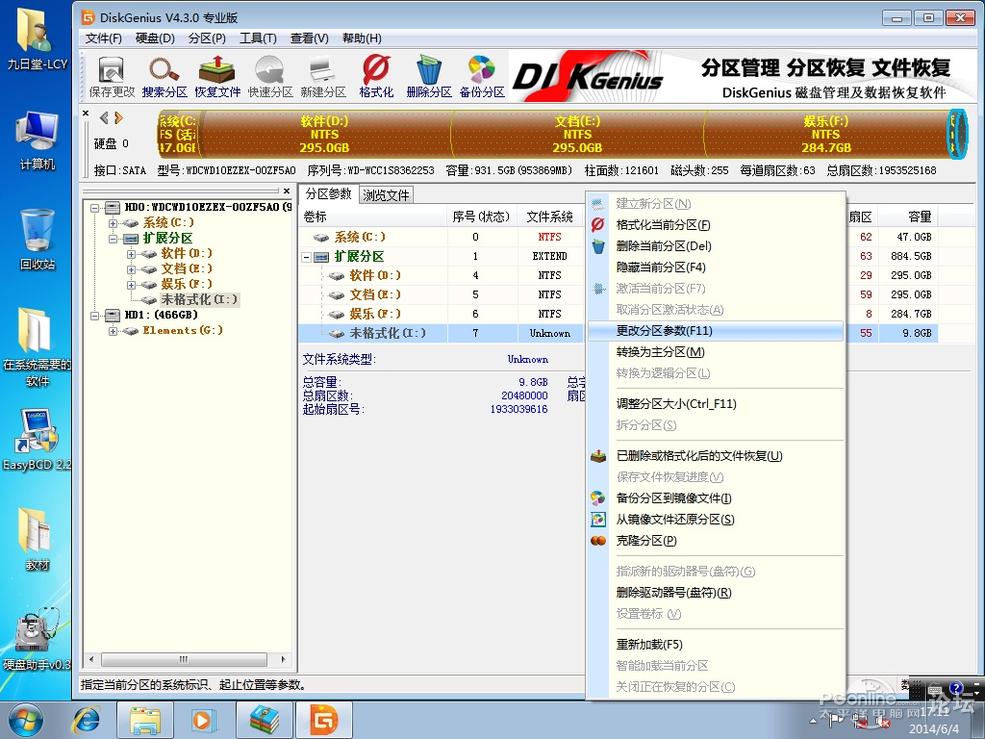Click the 卷标 column header
Image resolution: width=985 pixels, height=739 pixels.
tap(373, 217)
